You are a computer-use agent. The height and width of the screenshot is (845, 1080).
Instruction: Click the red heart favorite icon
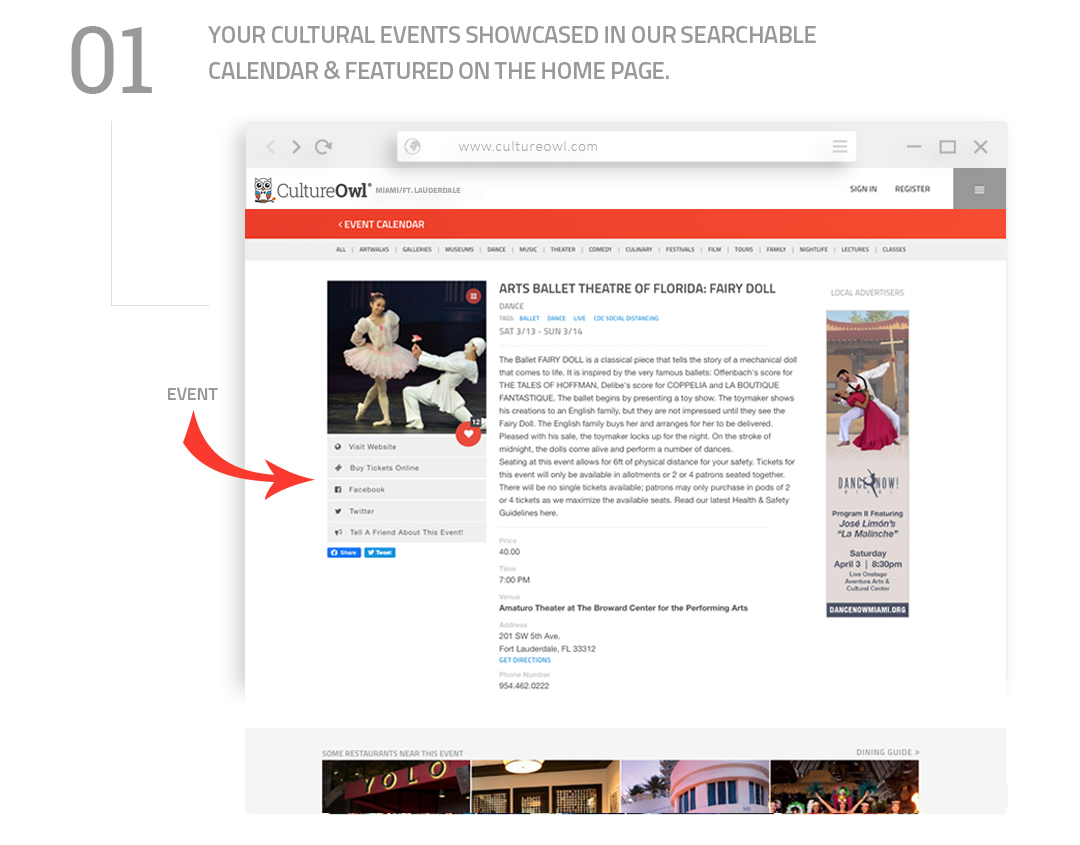[468, 434]
